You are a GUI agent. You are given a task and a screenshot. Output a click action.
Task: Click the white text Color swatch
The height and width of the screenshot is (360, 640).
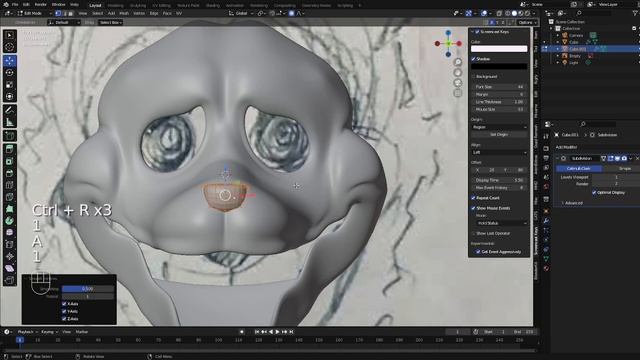coord(499,49)
